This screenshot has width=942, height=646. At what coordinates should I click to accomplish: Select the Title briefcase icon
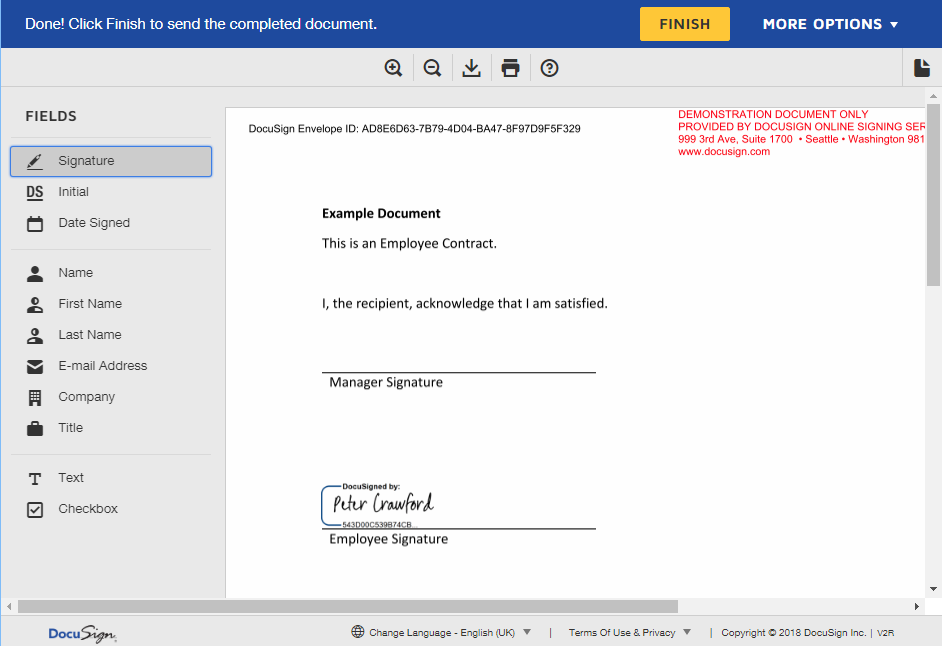[35, 428]
